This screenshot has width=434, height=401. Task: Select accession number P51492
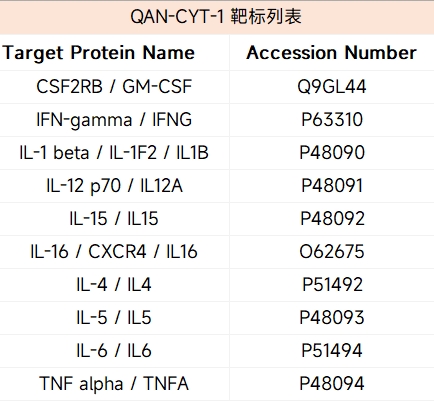332,285
